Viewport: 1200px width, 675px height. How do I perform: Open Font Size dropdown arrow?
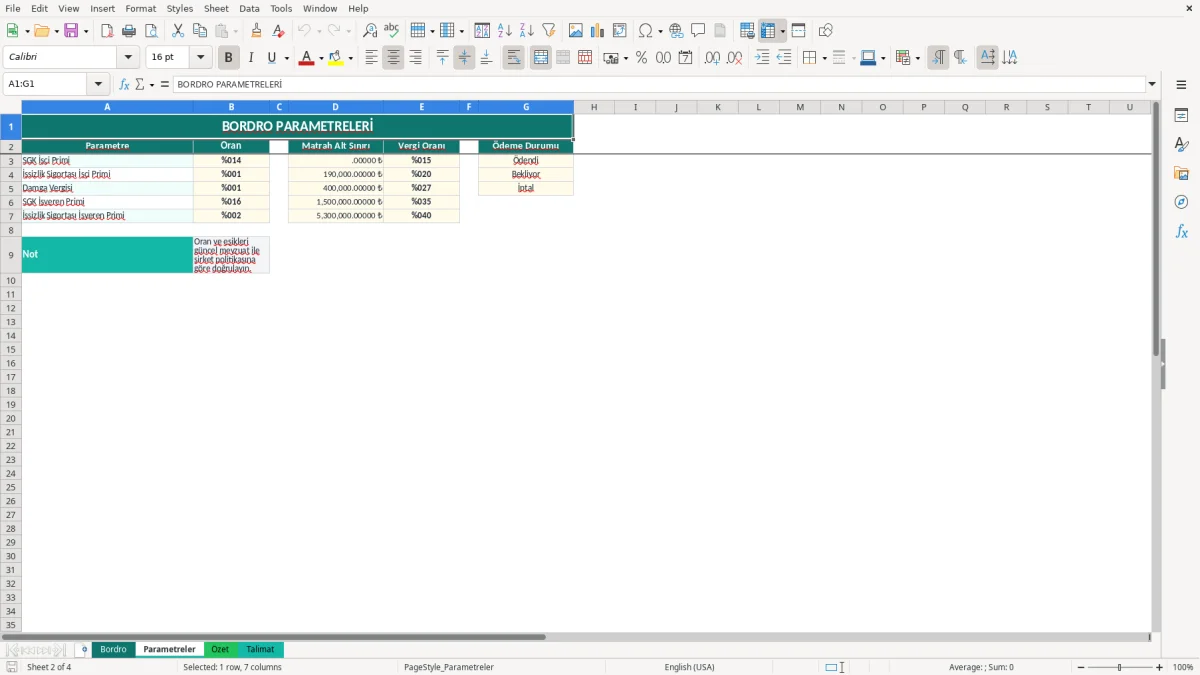point(201,58)
